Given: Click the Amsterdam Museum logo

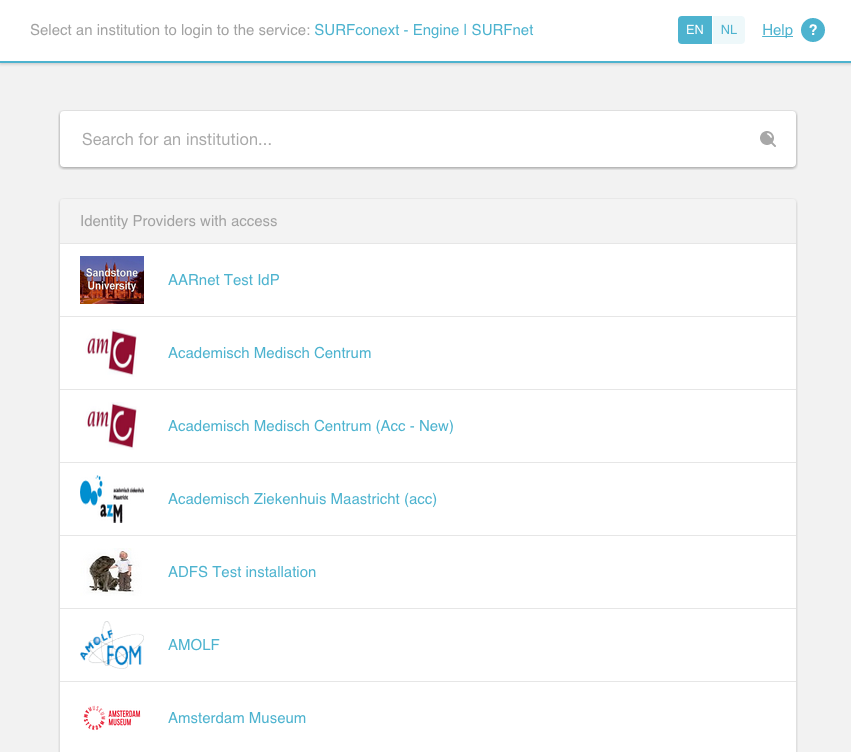Looking at the screenshot, I should pyautogui.click(x=112, y=718).
